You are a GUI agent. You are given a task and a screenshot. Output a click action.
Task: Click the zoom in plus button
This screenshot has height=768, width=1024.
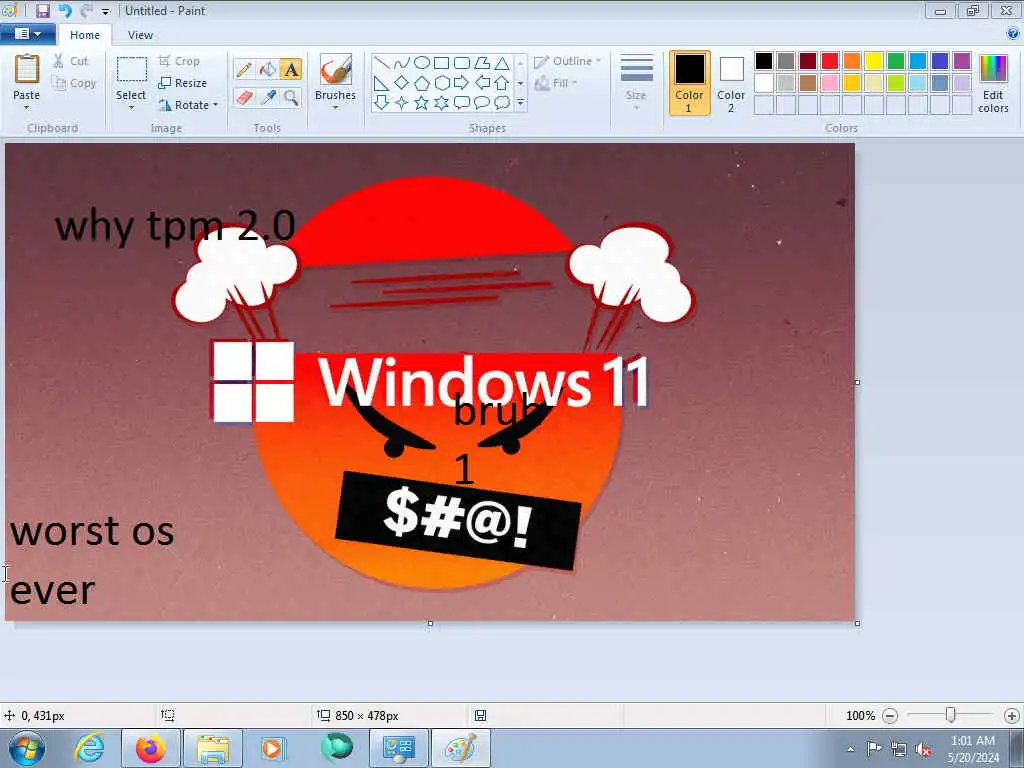click(1012, 716)
